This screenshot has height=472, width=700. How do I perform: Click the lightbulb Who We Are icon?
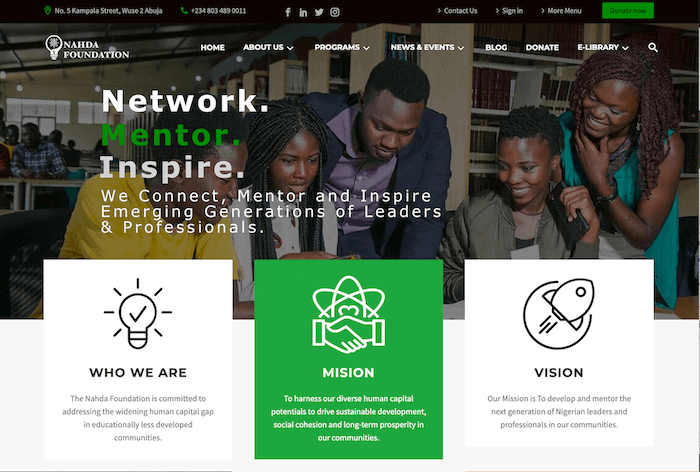pyautogui.click(x=138, y=313)
